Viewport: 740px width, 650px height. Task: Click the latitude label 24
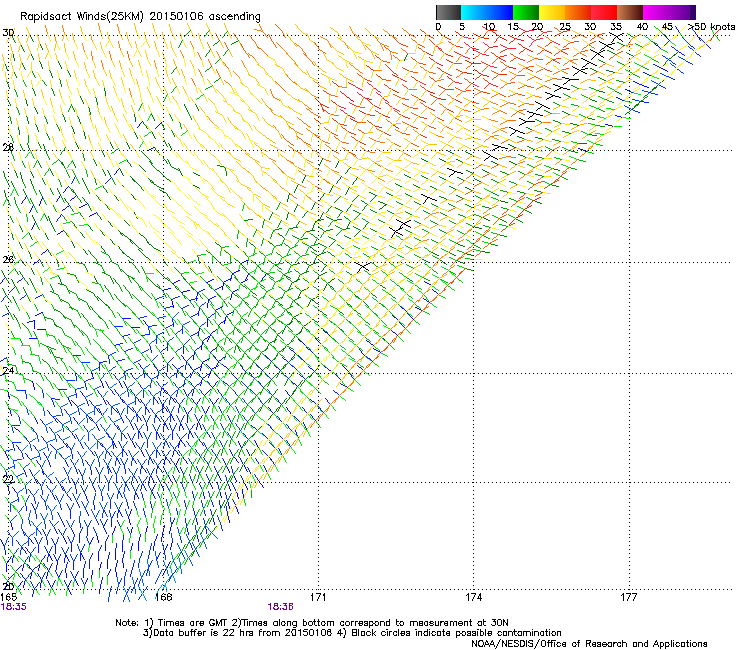pos(8,371)
